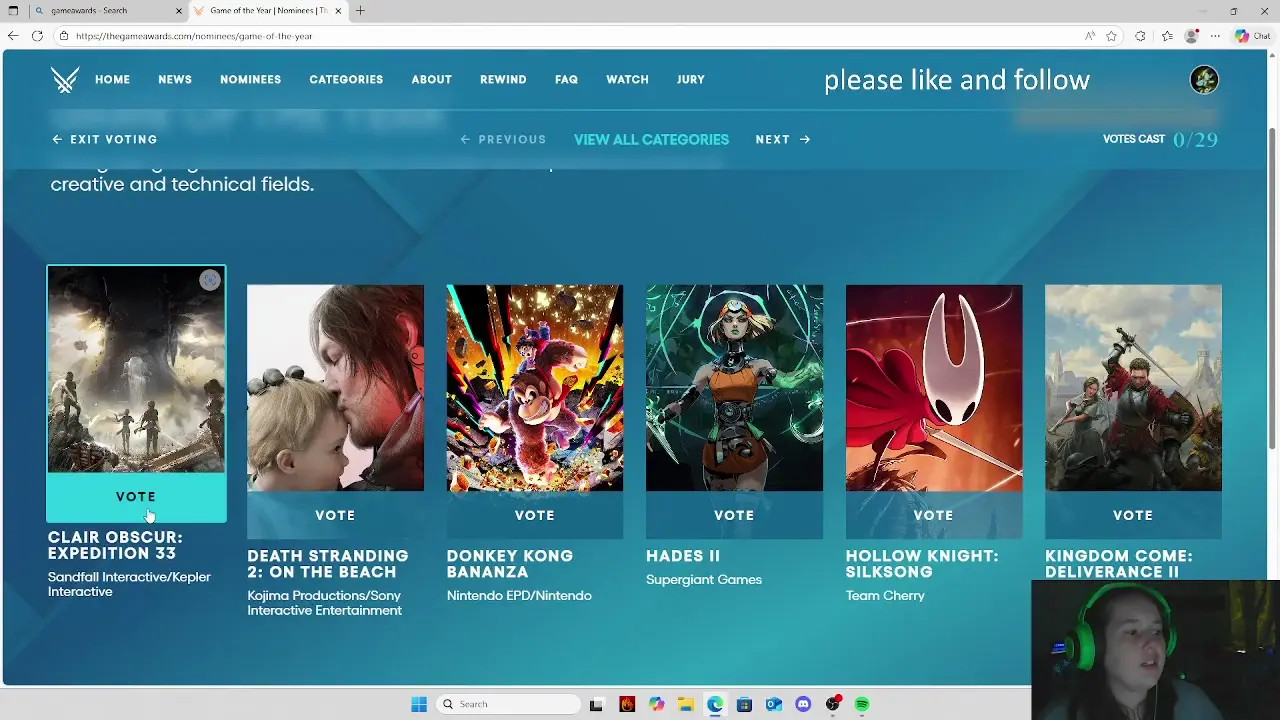
Task: Open Microsoft Store from taskbar
Action: (x=744, y=704)
